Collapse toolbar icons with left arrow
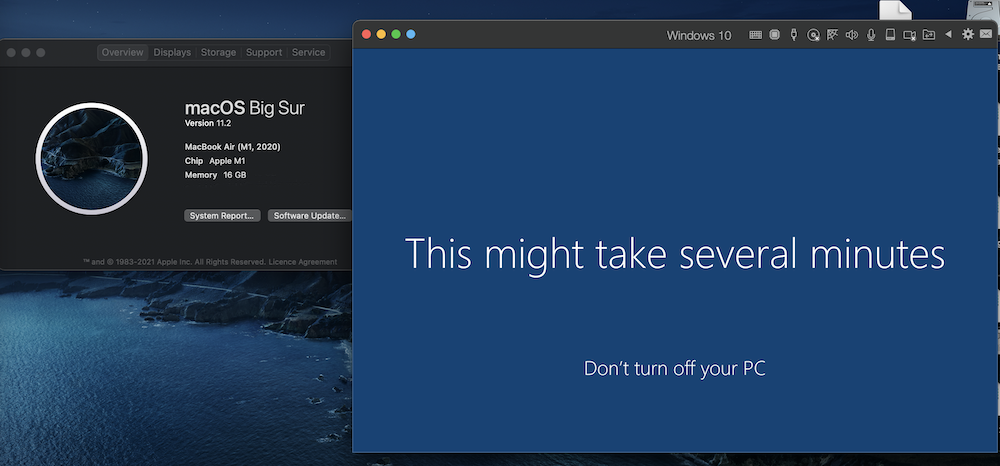Viewport: 1000px width, 466px height. point(948,34)
